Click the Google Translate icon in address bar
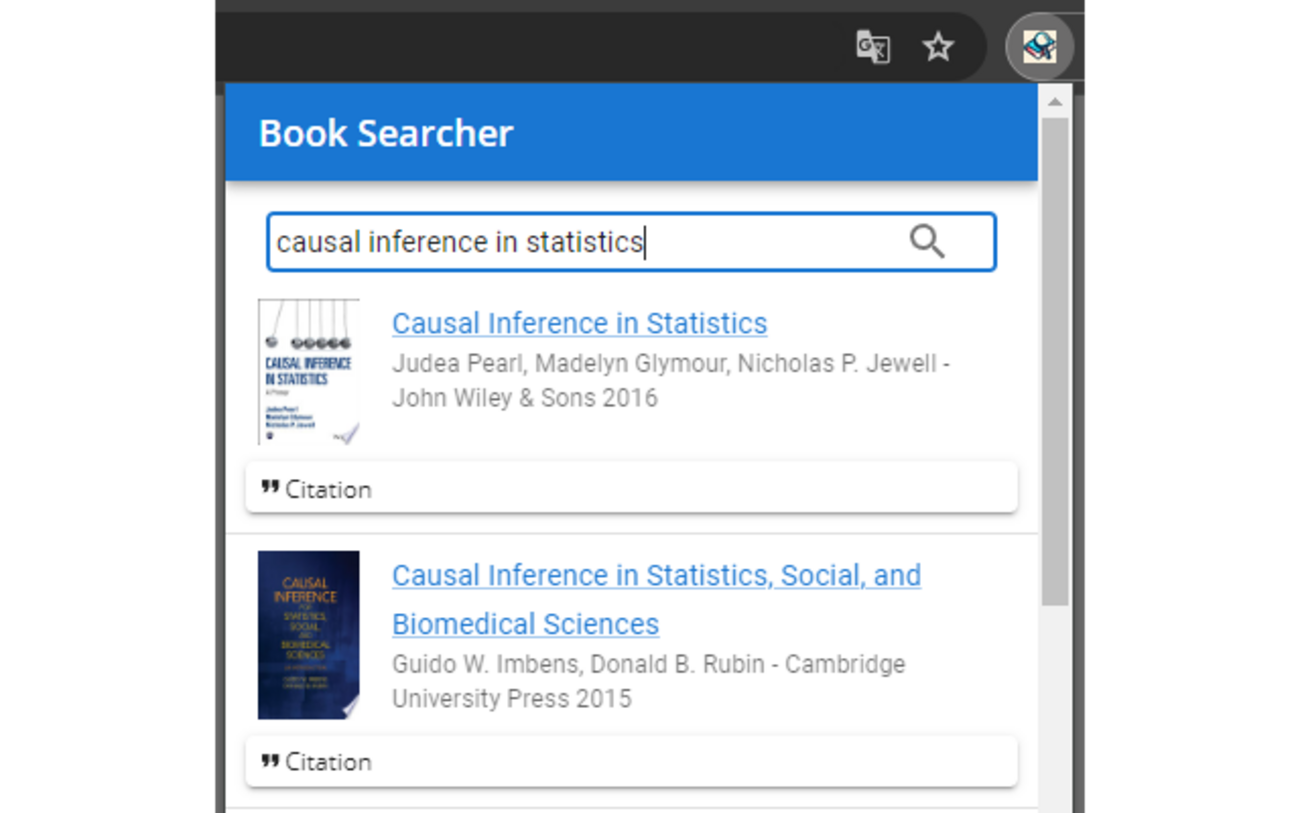The width and height of the screenshot is (1300, 813). point(872,47)
